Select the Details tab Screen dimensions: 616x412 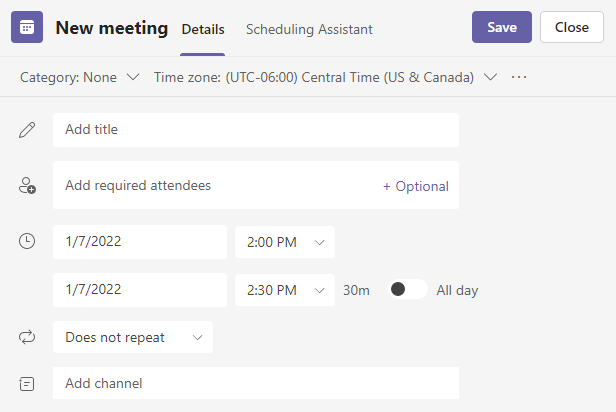[x=203, y=29]
